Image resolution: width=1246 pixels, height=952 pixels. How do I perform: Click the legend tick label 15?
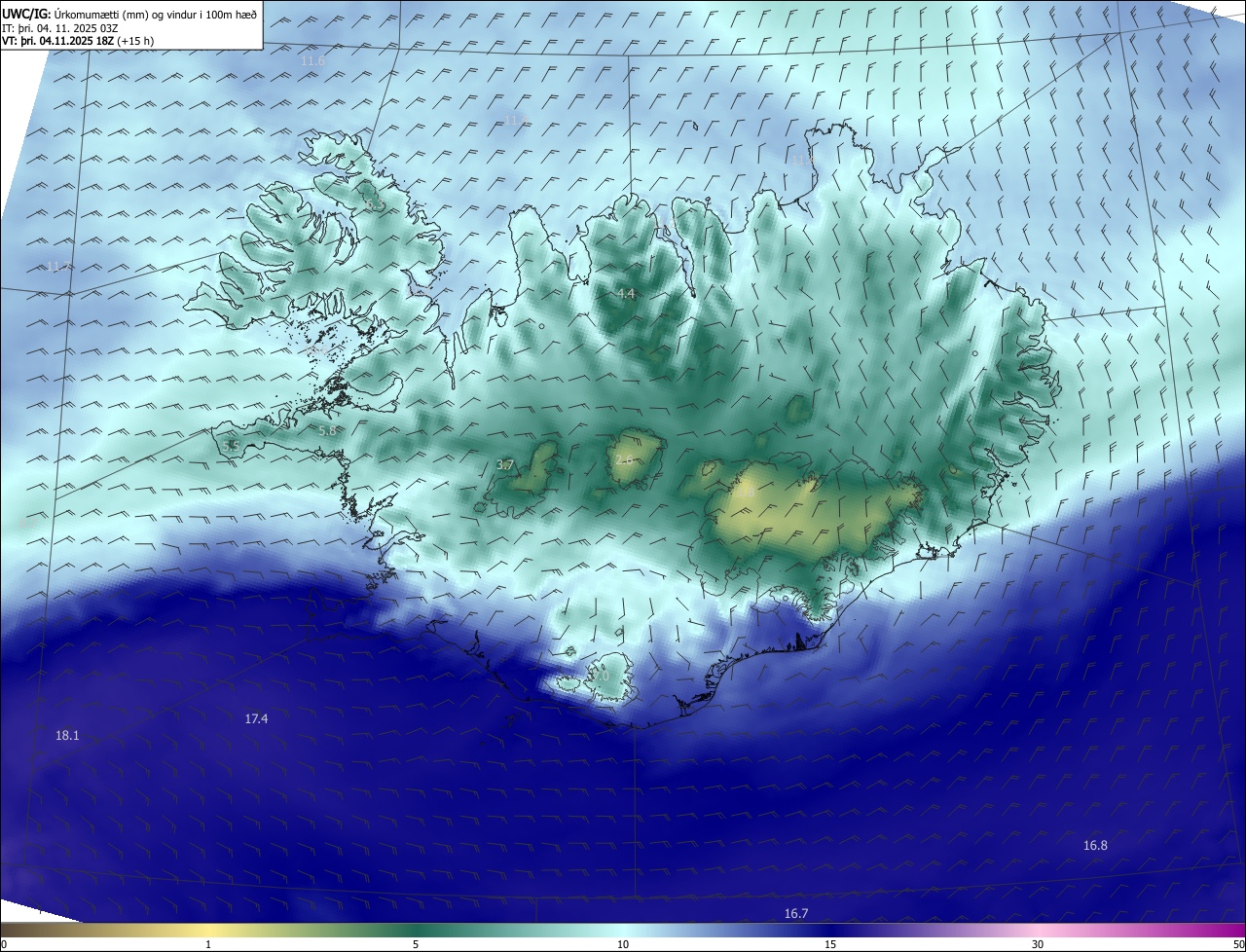point(830,945)
